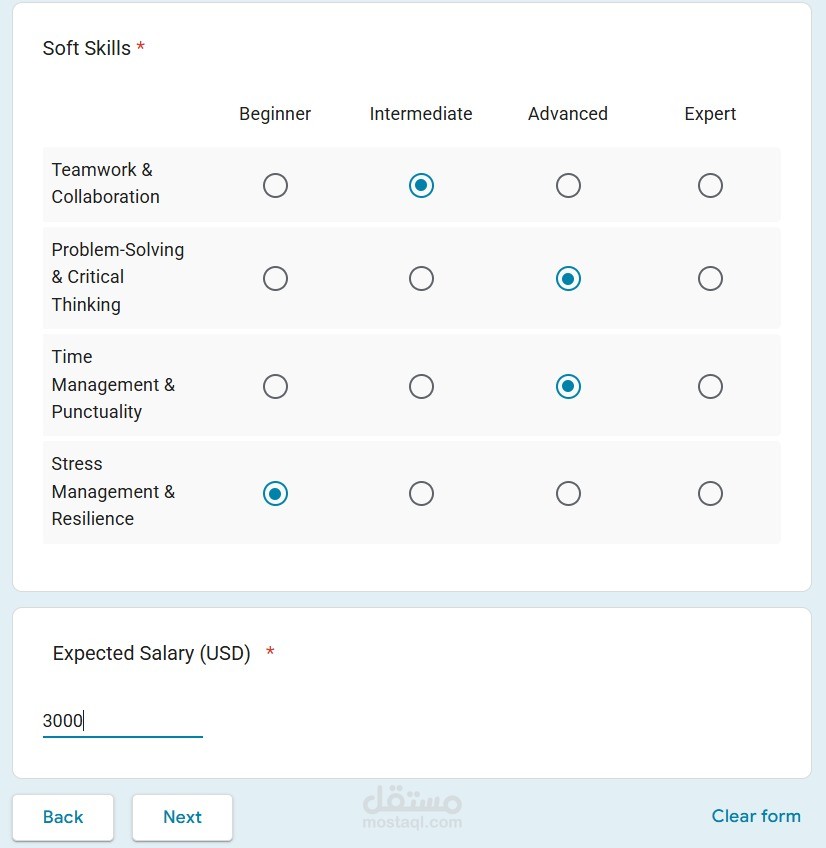
Task: Select Advanced for Teamwork & Collaboration
Action: (568, 185)
